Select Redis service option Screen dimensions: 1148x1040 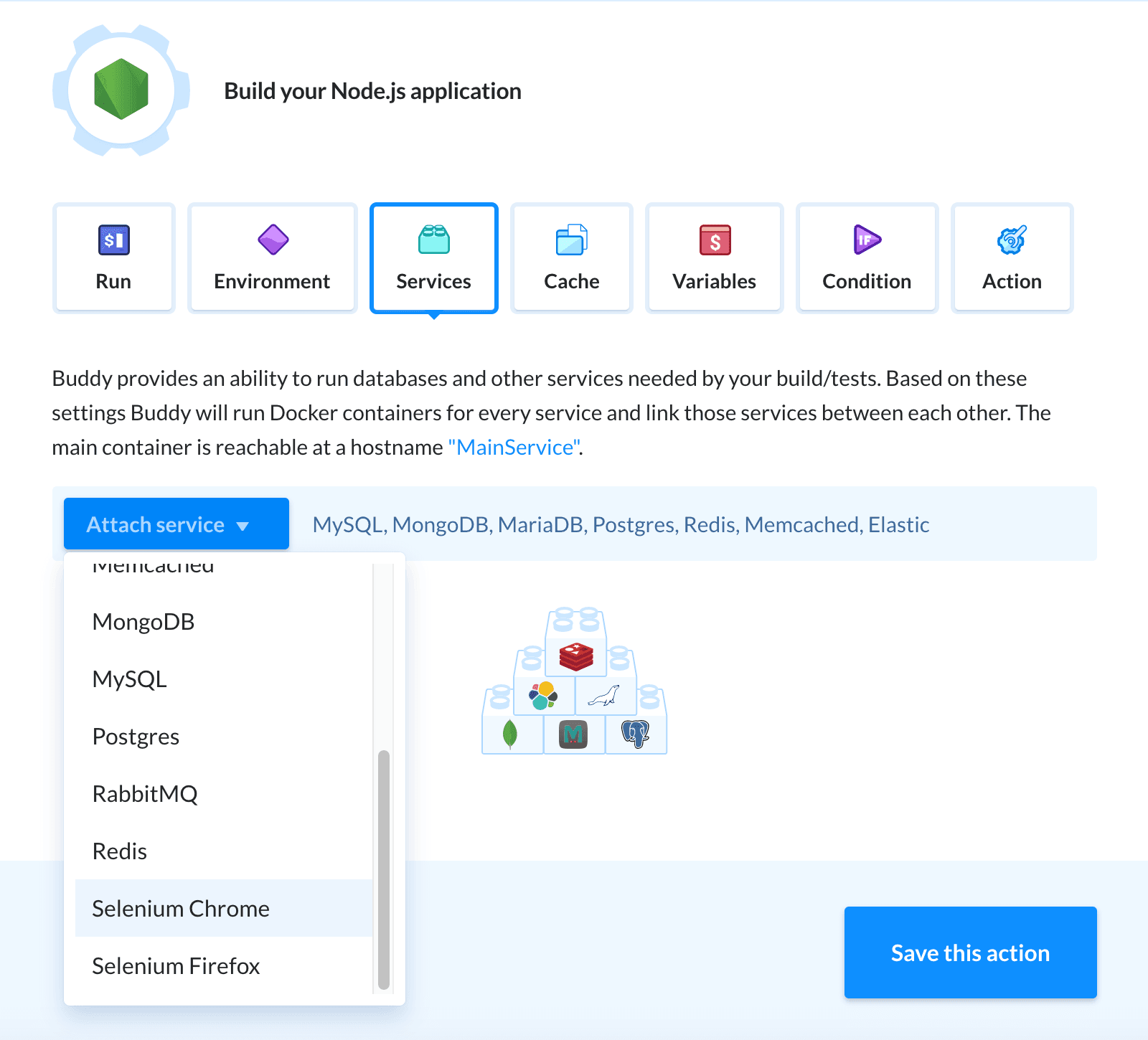coord(224,851)
